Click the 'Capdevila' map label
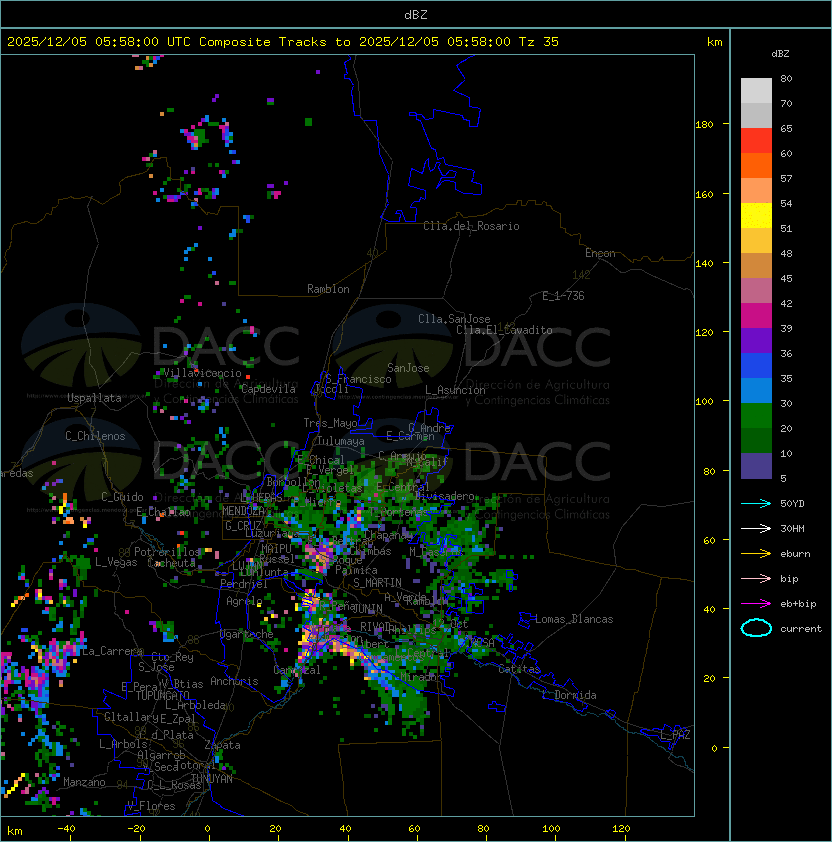Image resolution: width=832 pixels, height=842 pixels. click(268, 389)
